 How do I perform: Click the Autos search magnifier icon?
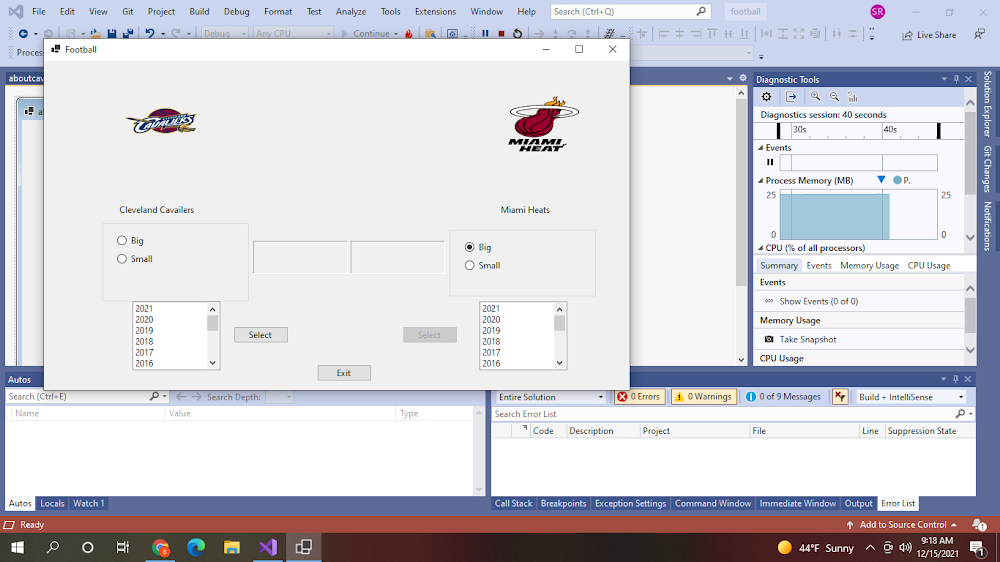point(154,397)
